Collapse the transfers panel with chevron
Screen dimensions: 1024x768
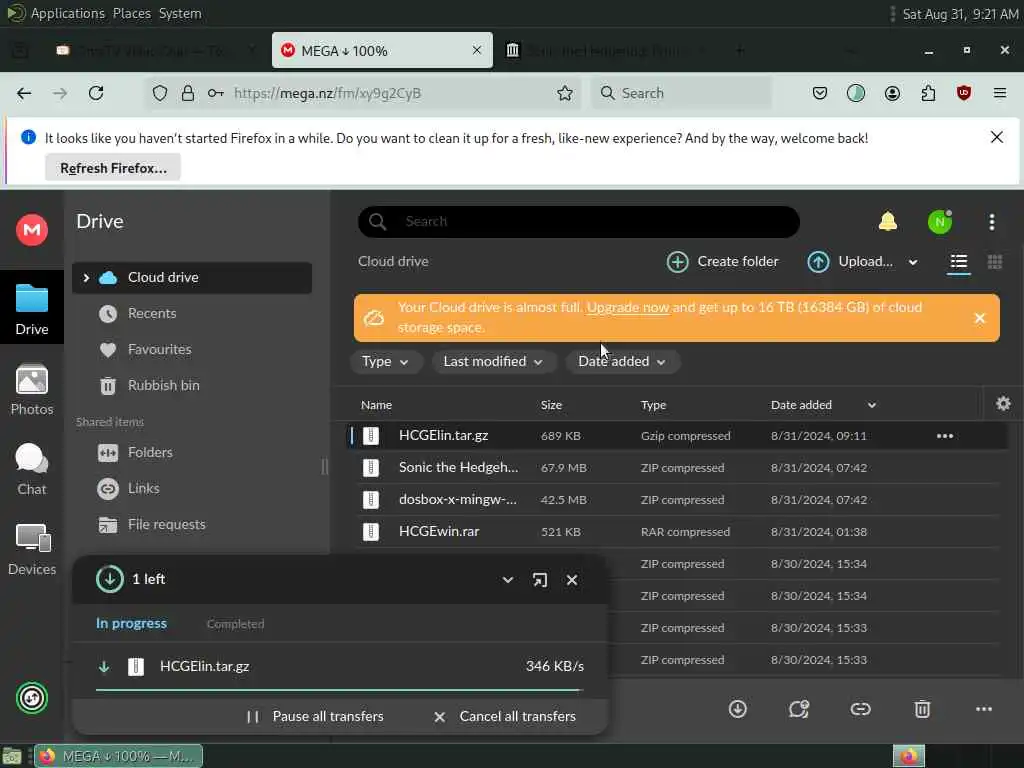[507, 580]
